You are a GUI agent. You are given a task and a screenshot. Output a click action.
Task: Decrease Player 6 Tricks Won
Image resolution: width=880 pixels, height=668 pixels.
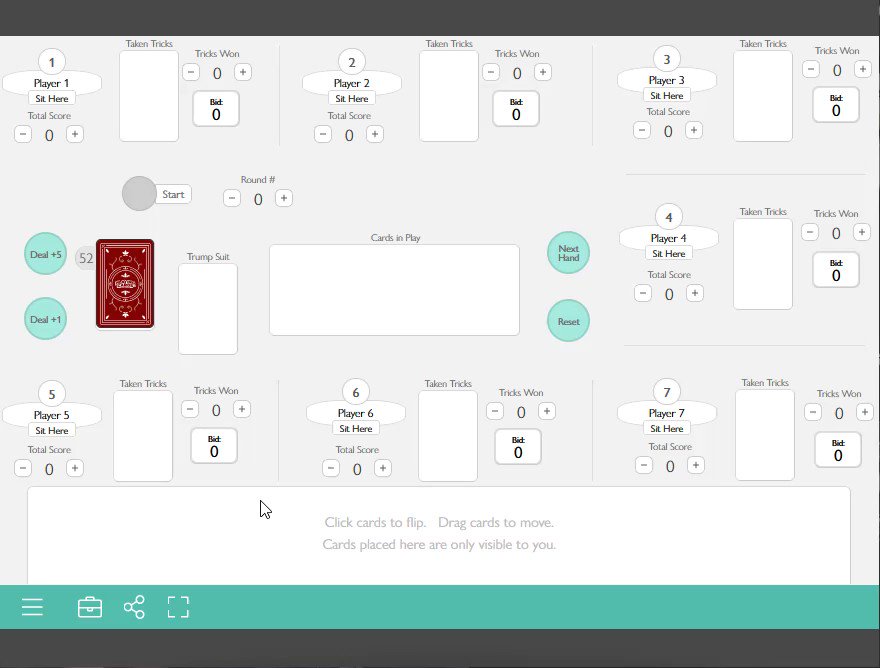coord(495,411)
